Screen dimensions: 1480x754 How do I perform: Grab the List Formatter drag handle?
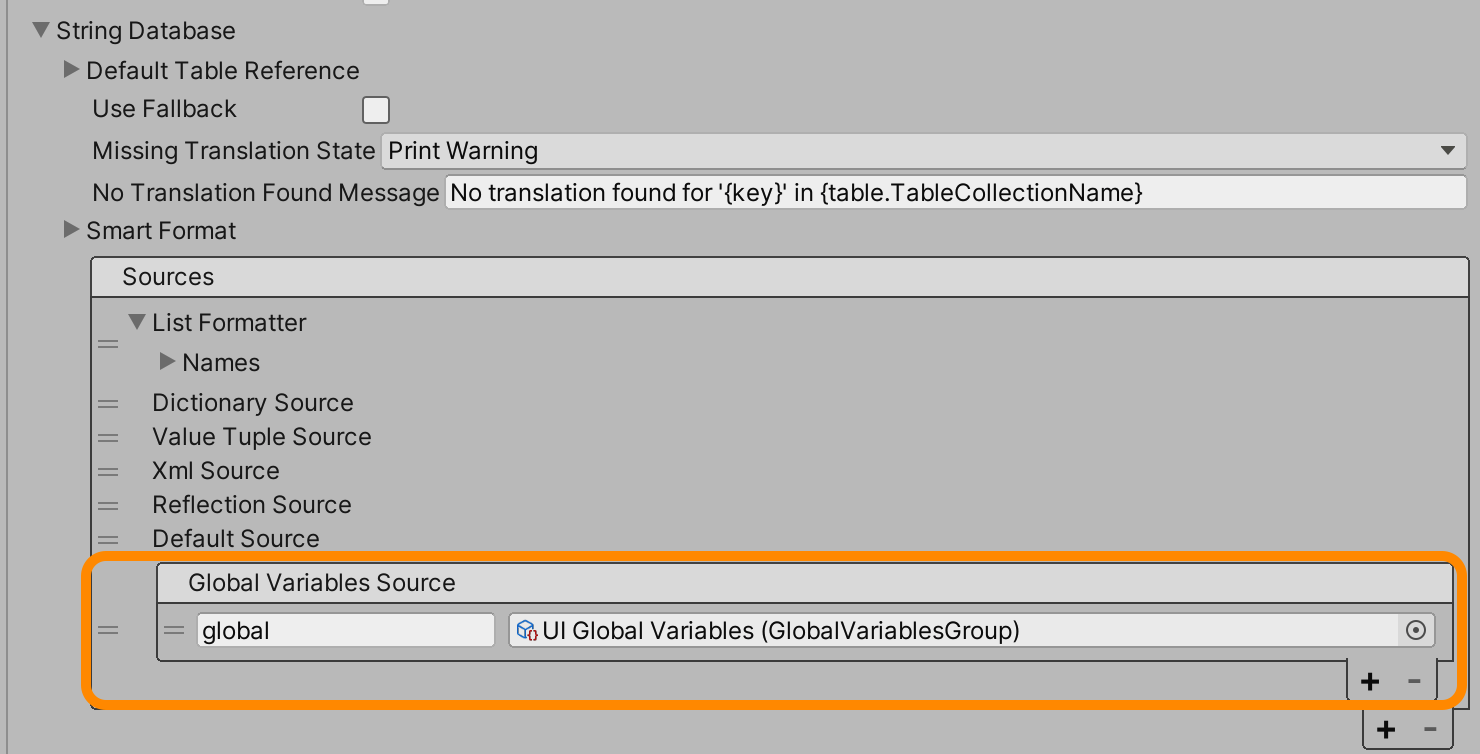click(x=108, y=343)
